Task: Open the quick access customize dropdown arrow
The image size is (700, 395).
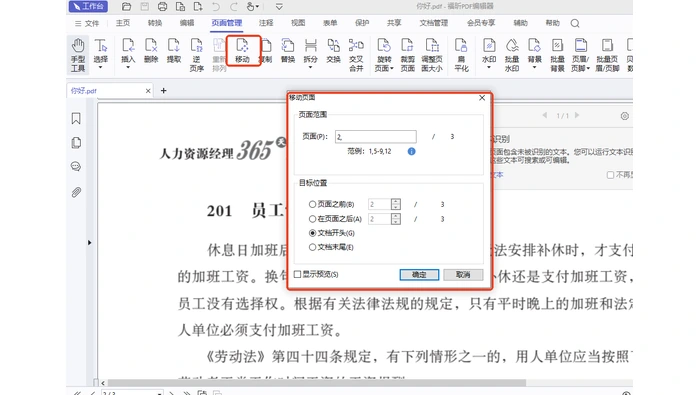Action: 279,7
